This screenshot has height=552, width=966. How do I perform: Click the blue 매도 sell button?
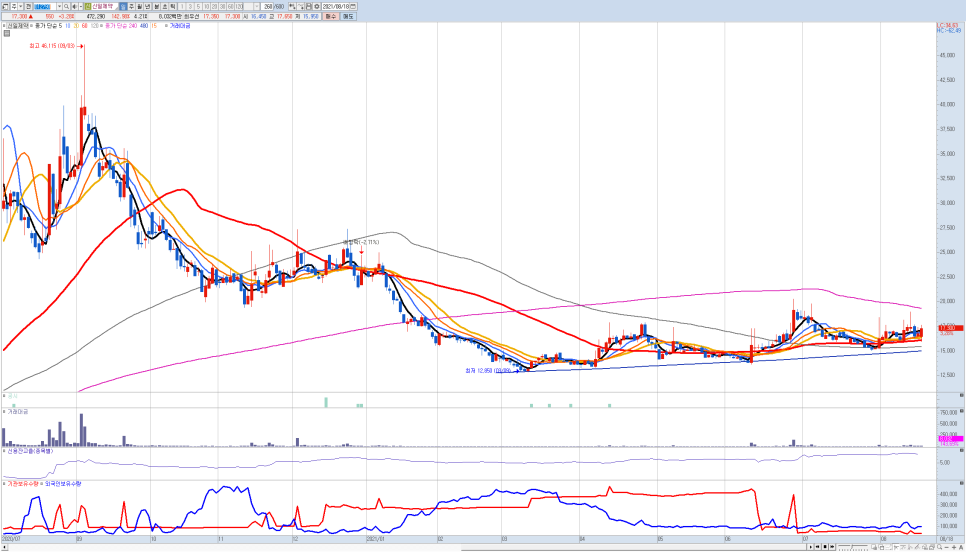tap(348, 17)
